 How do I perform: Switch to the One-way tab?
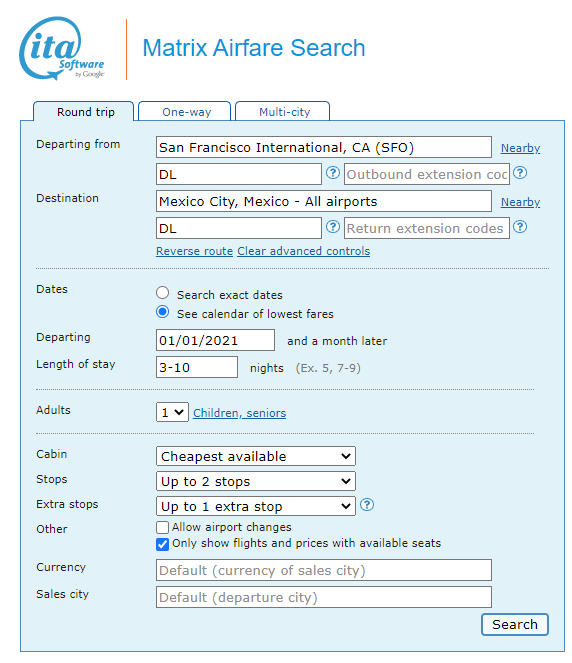[185, 112]
